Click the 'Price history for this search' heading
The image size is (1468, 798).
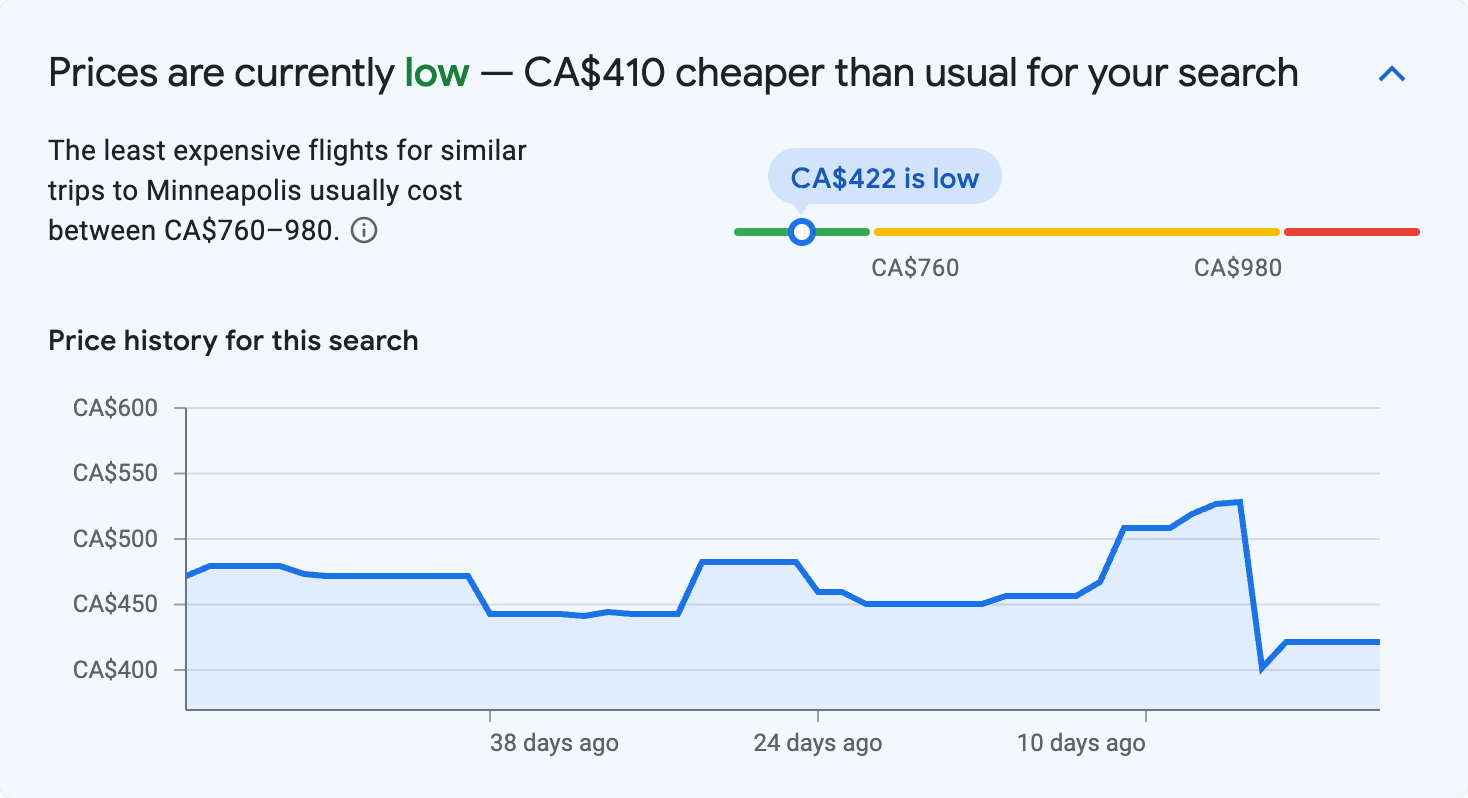click(232, 340)
